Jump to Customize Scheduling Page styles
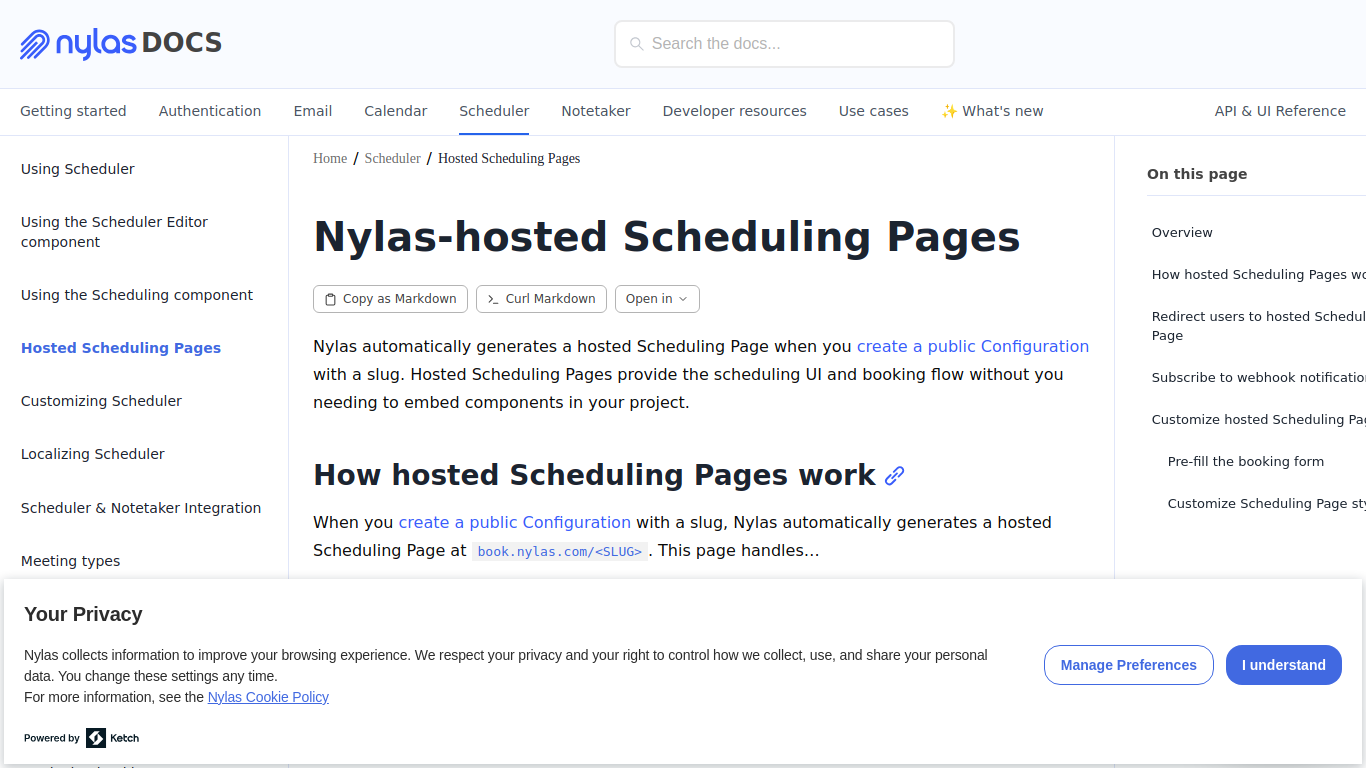This screenshot has width=1366, height=768. click(x=1266, y=503)
